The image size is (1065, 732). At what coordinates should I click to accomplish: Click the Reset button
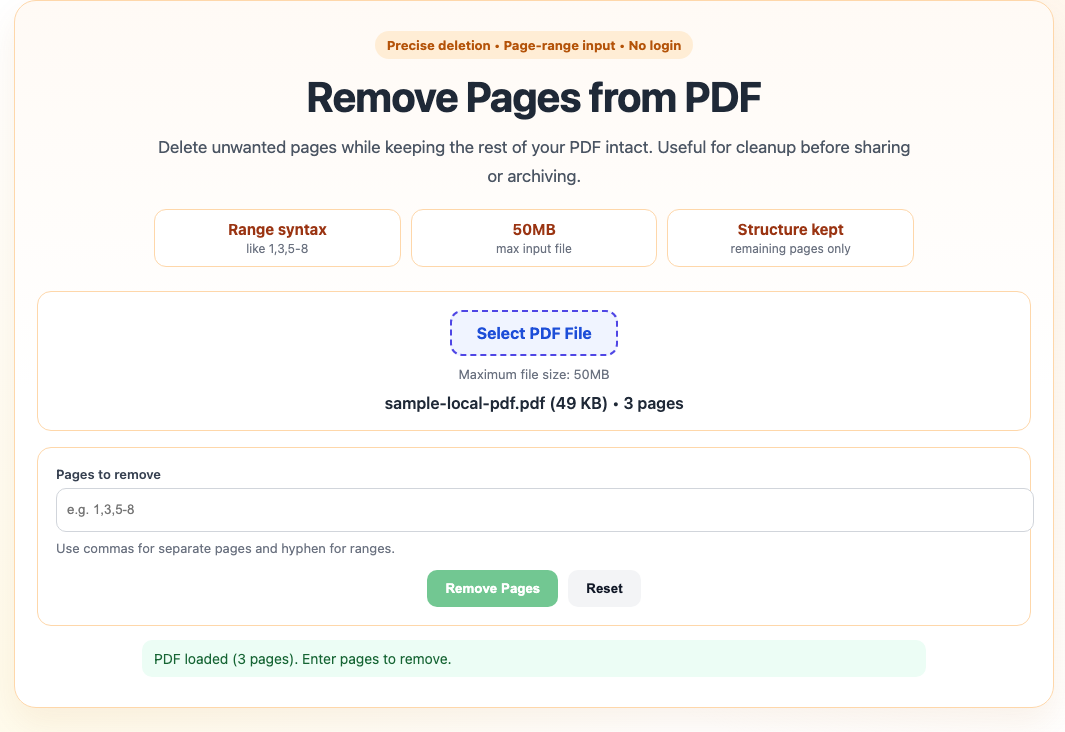click(x=604, y=588)
